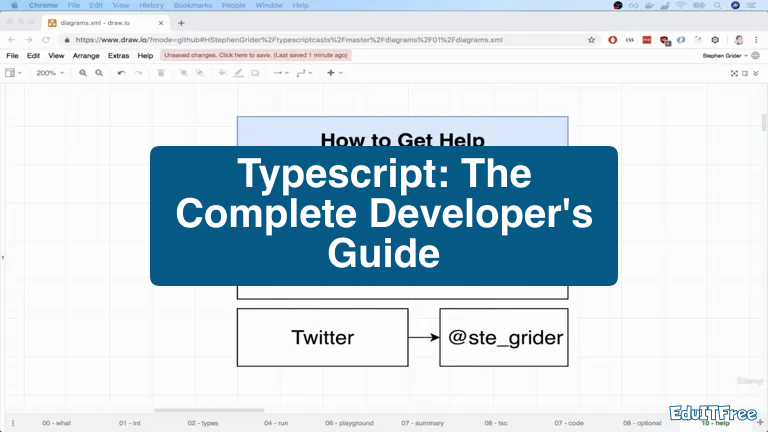This screenshot has height=432, width=768.
Task: Delete the selected shape using the trash icon
Action: 161,73
